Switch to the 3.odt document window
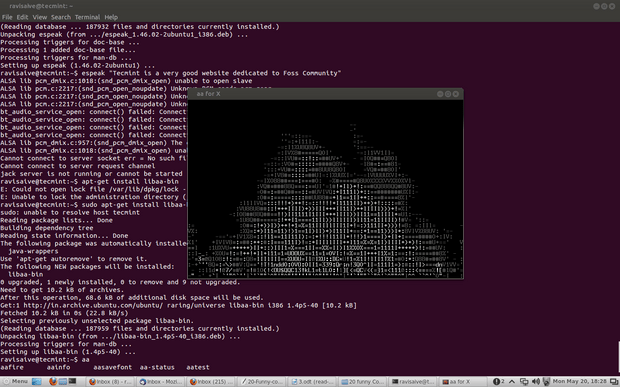 click(x=312, y=381)
